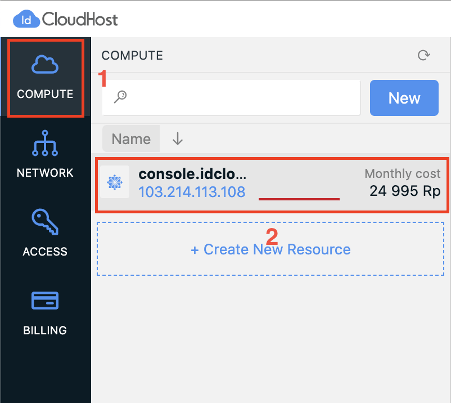Select the console.idclo... resource name
This screenshot has width=451, height=403.
[x=192, y=174]
